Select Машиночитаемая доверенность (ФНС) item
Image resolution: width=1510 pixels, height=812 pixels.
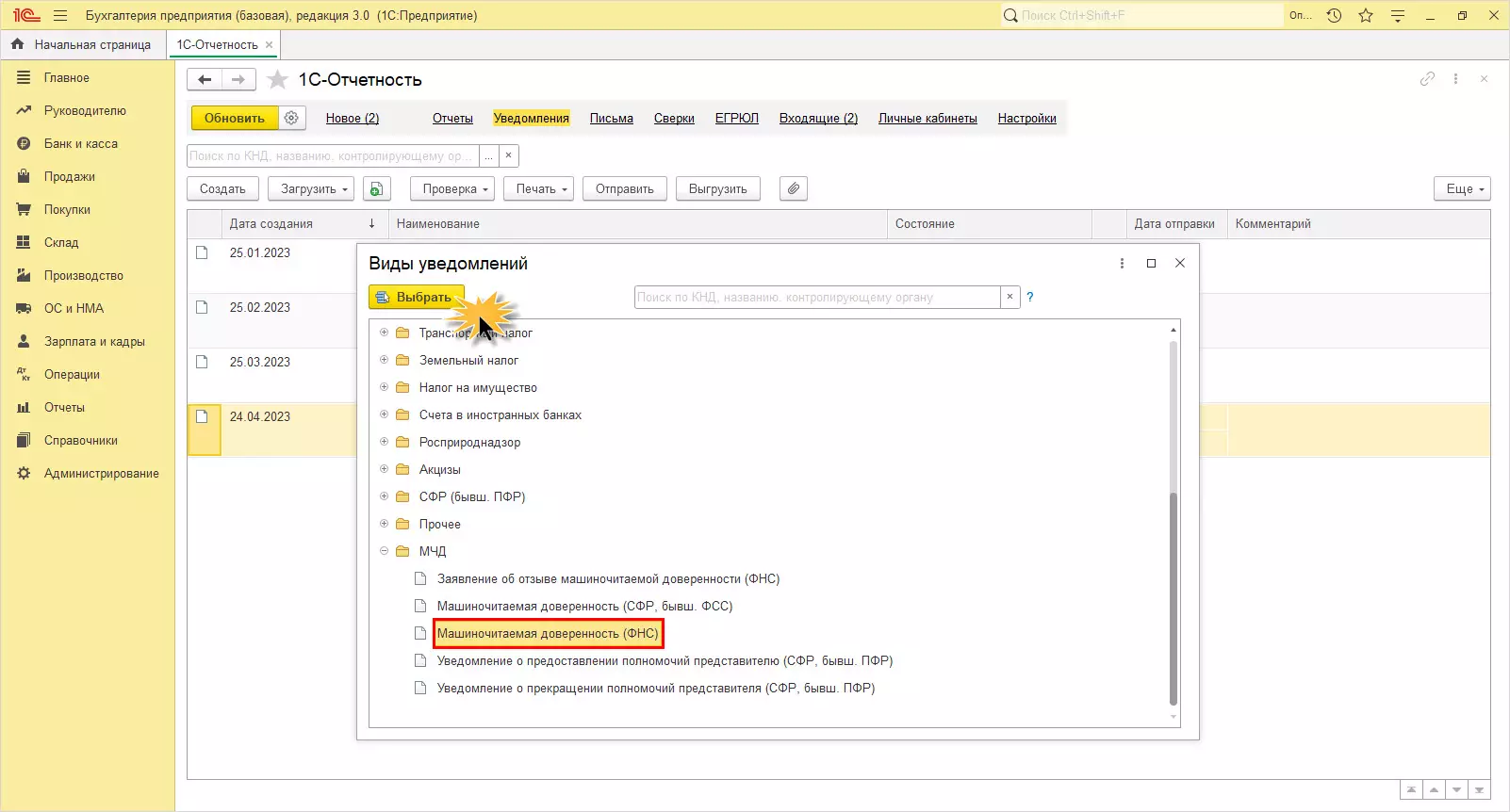[x=548, y=634]
